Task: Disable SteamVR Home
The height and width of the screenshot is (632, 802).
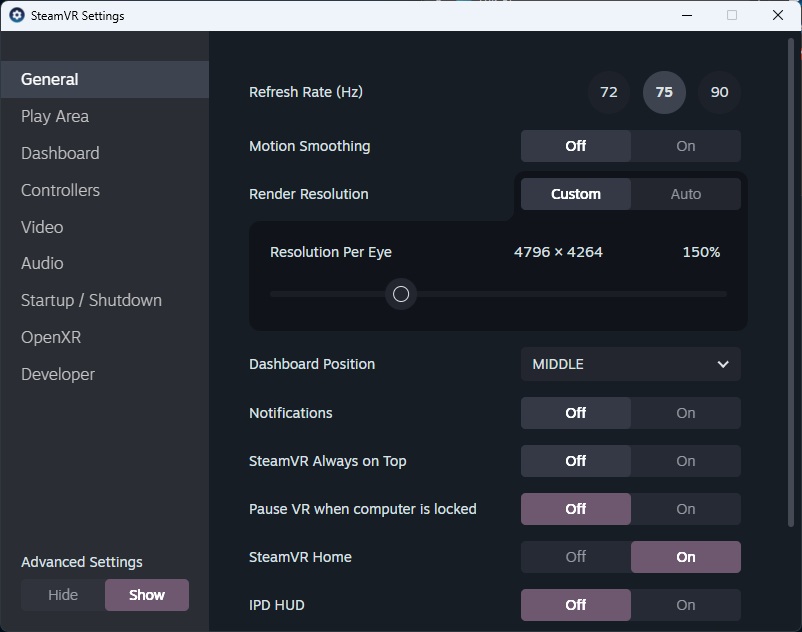Action: click(576, 557)
